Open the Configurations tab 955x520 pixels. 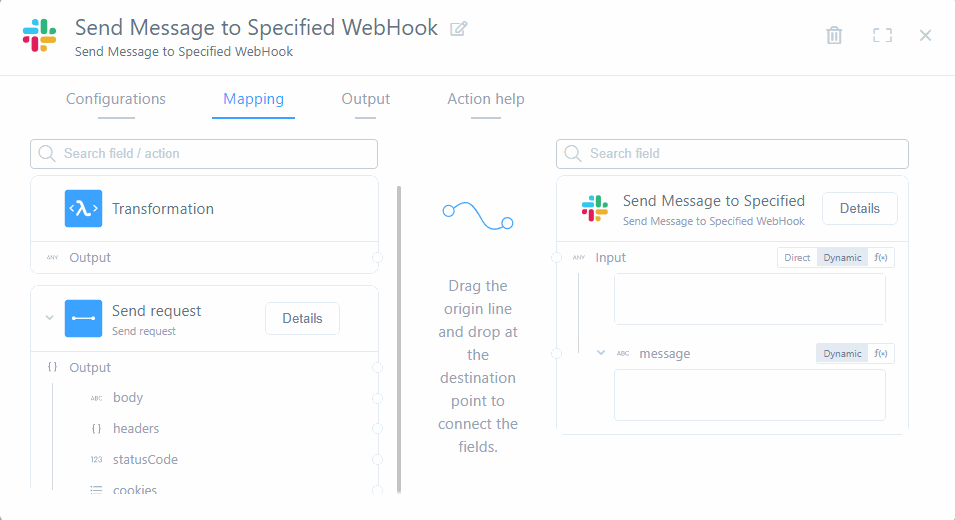[116, 99]
